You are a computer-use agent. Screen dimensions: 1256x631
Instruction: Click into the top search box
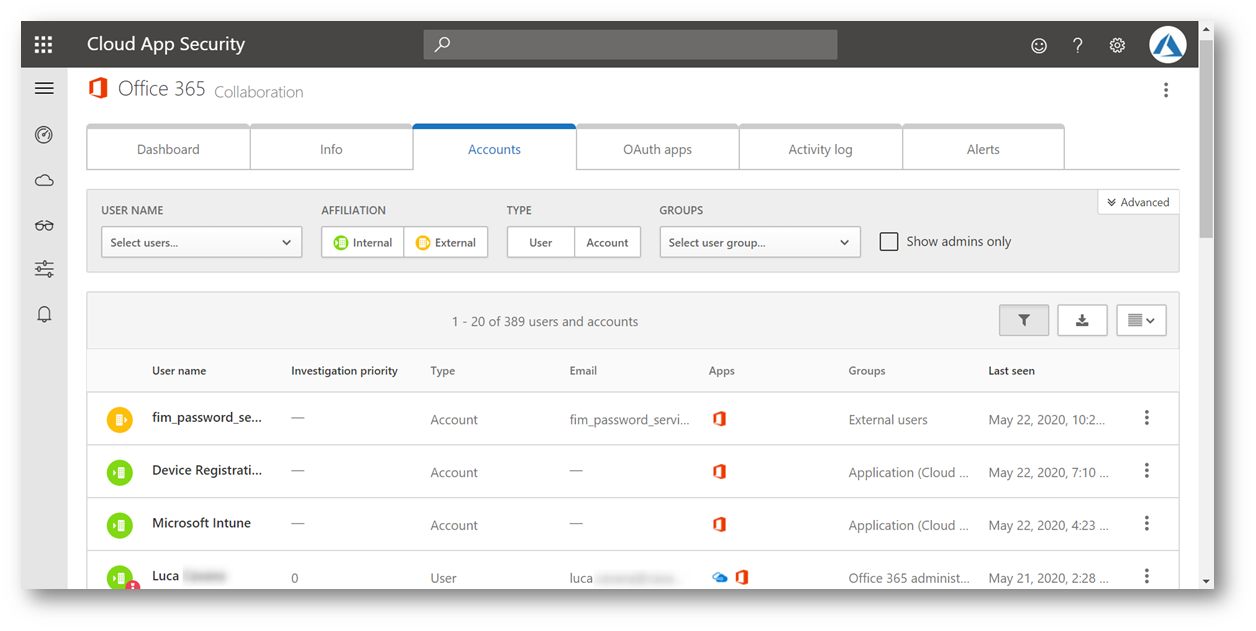click(630, 45)
